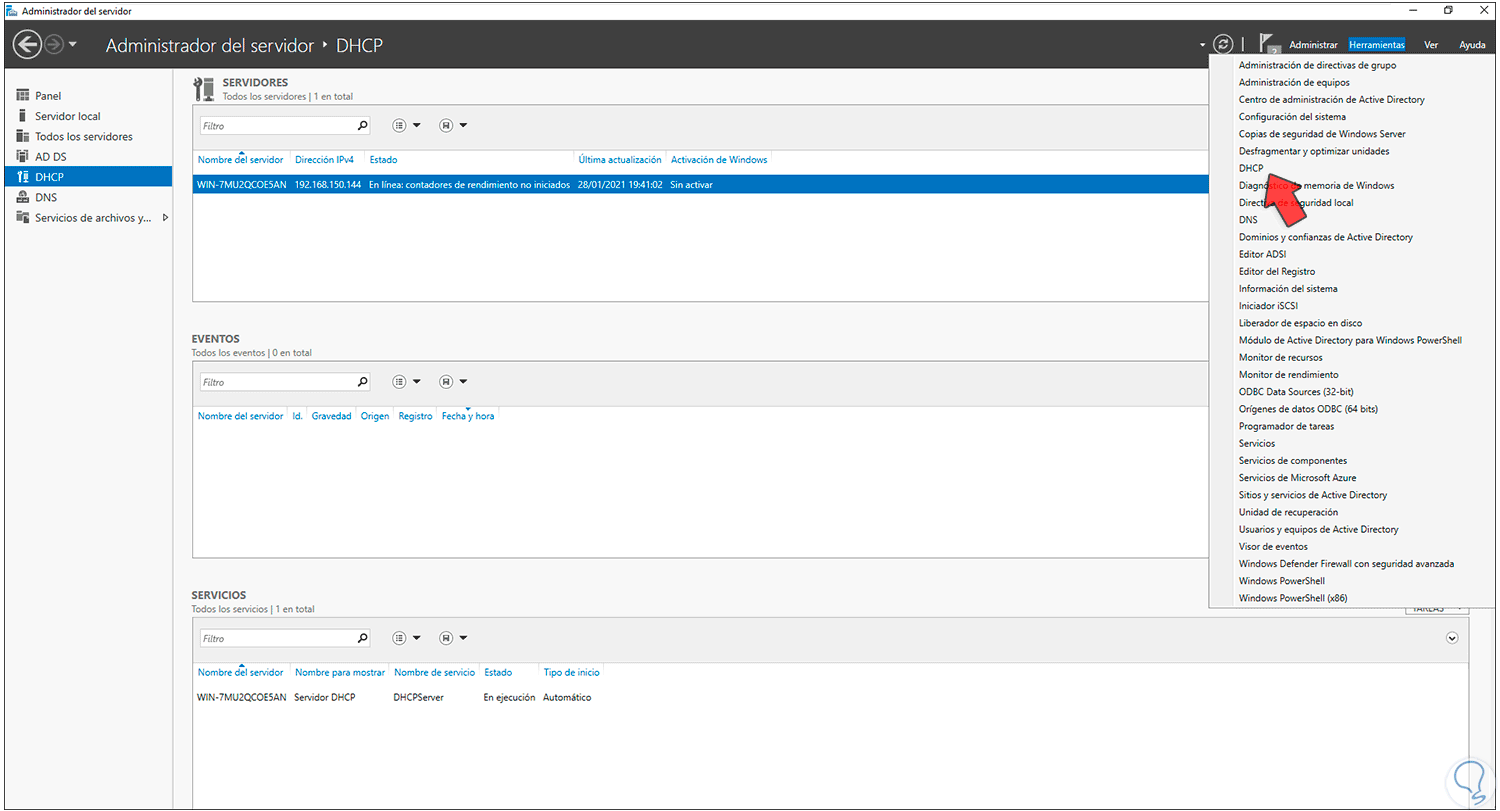Open Administración de equipos

pyautogui.click(x=1294, y=82)
